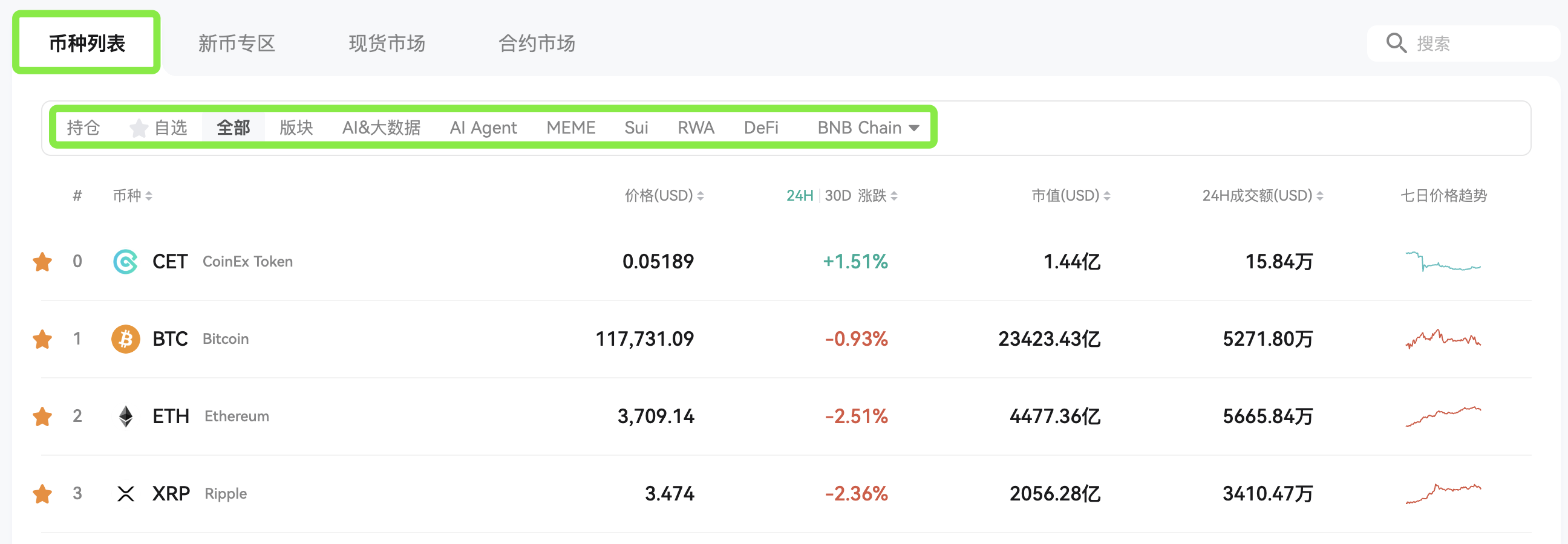Filter by Sui category
Viewport: 1568px width, 544px height.
pos(636,128)
